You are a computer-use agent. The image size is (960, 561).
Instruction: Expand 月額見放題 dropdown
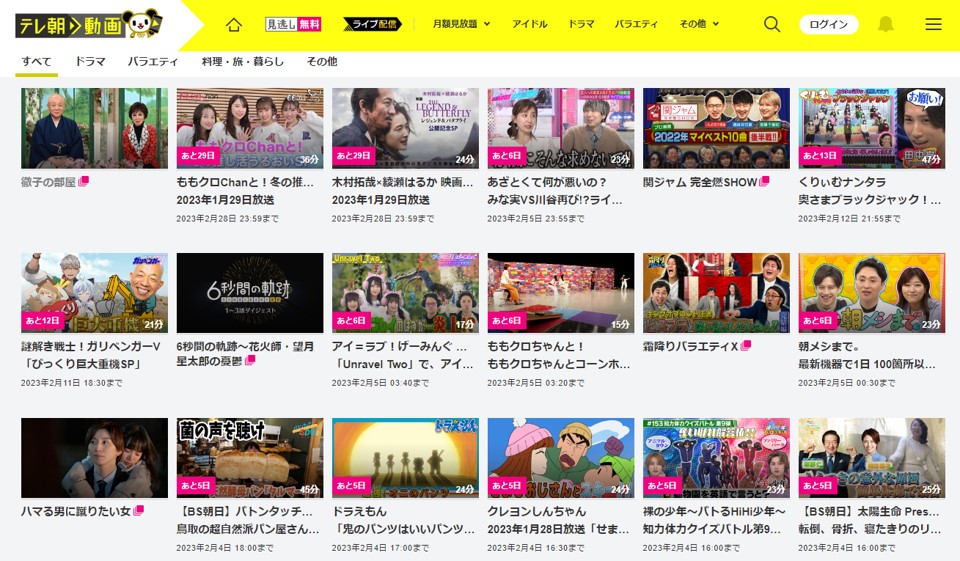[x=462, y=24]
